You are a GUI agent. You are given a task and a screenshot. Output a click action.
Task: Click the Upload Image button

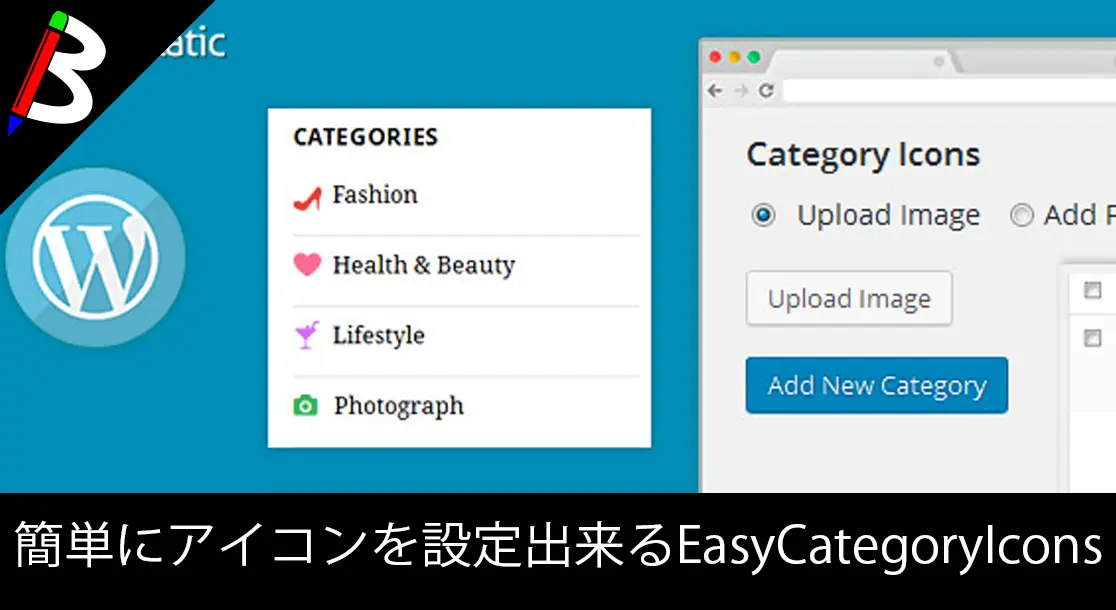click(x=849, y=298)
